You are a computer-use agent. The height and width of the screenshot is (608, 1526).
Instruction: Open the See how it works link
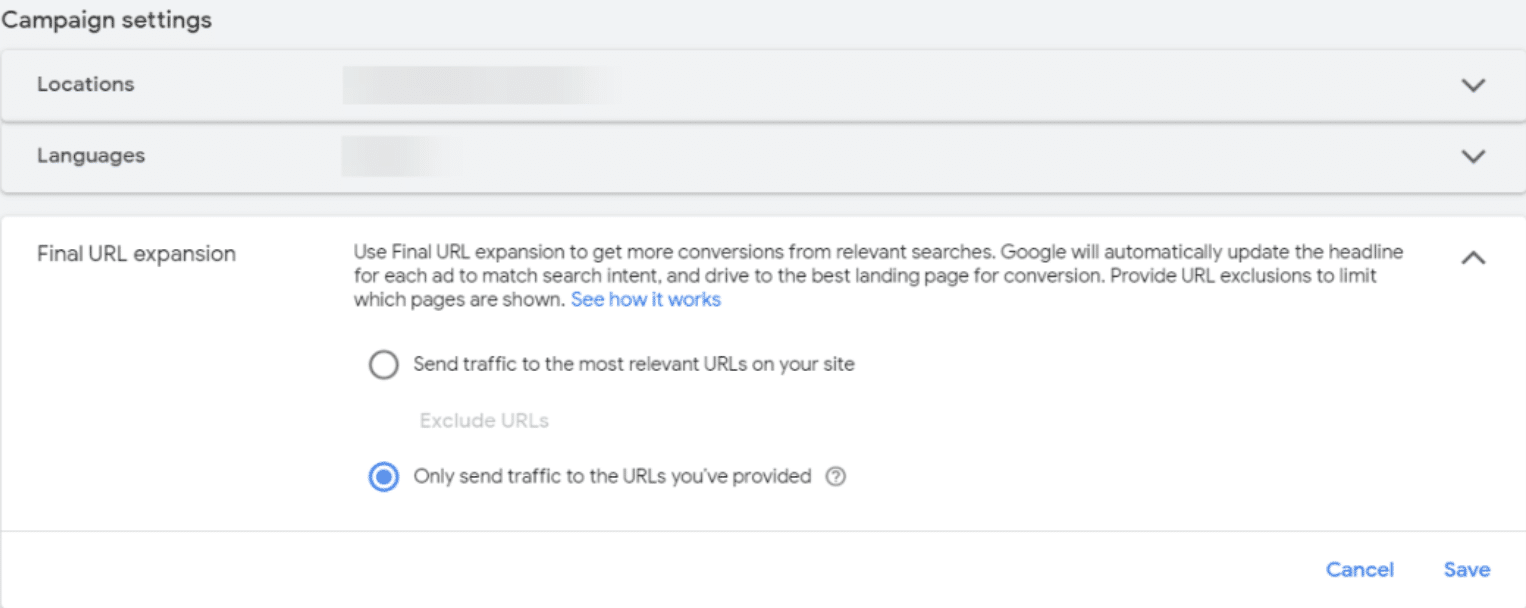pyautogui.click(x=646, y=300)
